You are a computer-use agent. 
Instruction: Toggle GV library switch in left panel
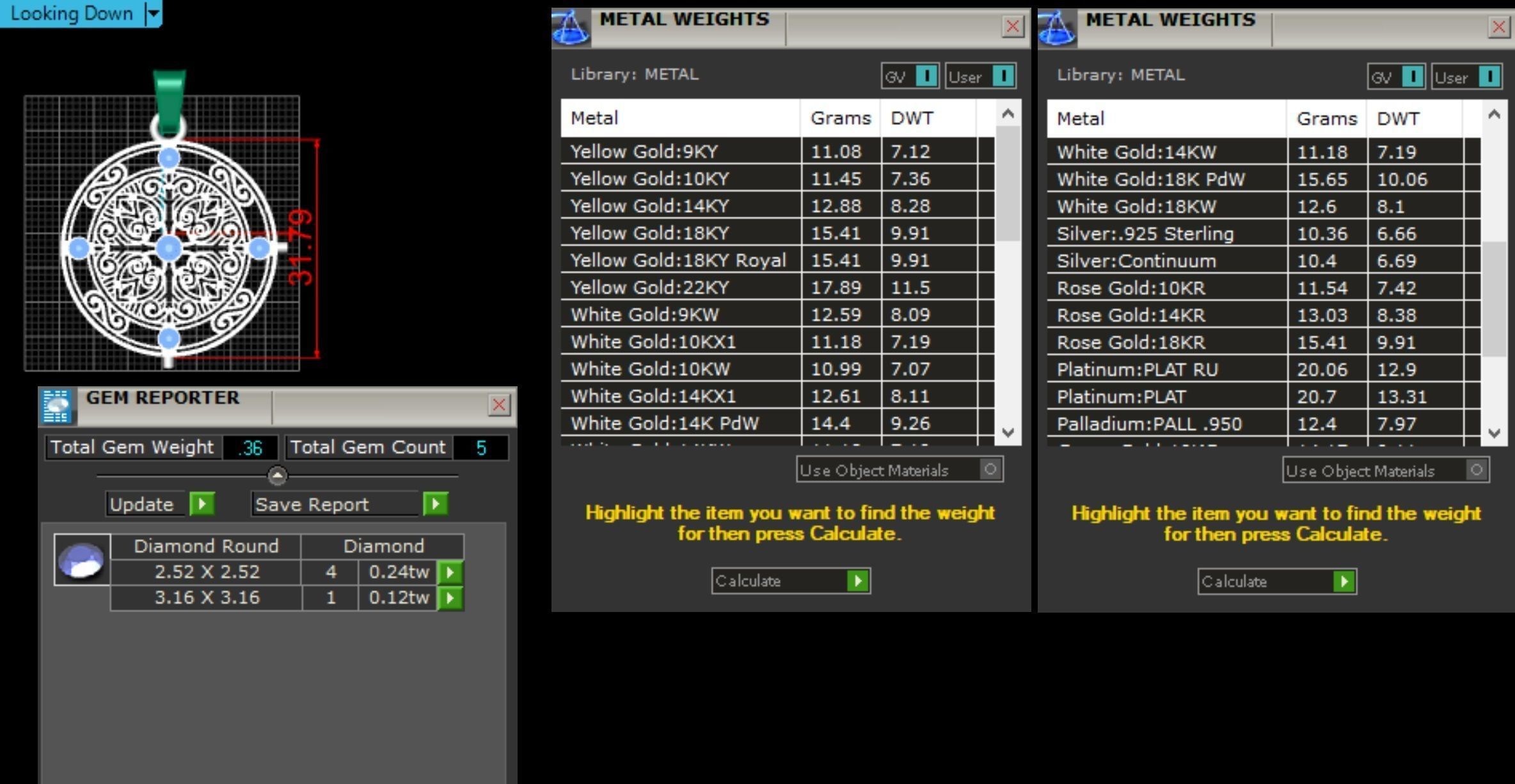pyautogui.click(x=926, y=76)
